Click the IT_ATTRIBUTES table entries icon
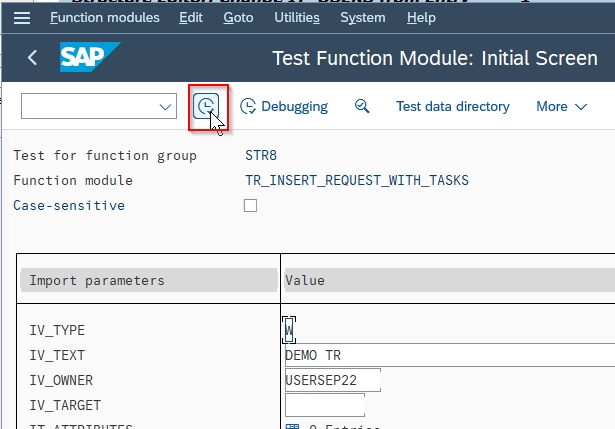 [x=292, y=427]
